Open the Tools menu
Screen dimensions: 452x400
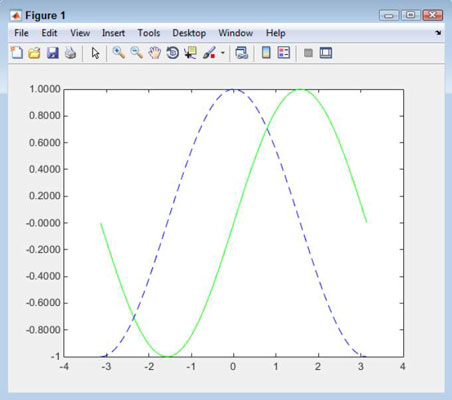coord(149,33)
